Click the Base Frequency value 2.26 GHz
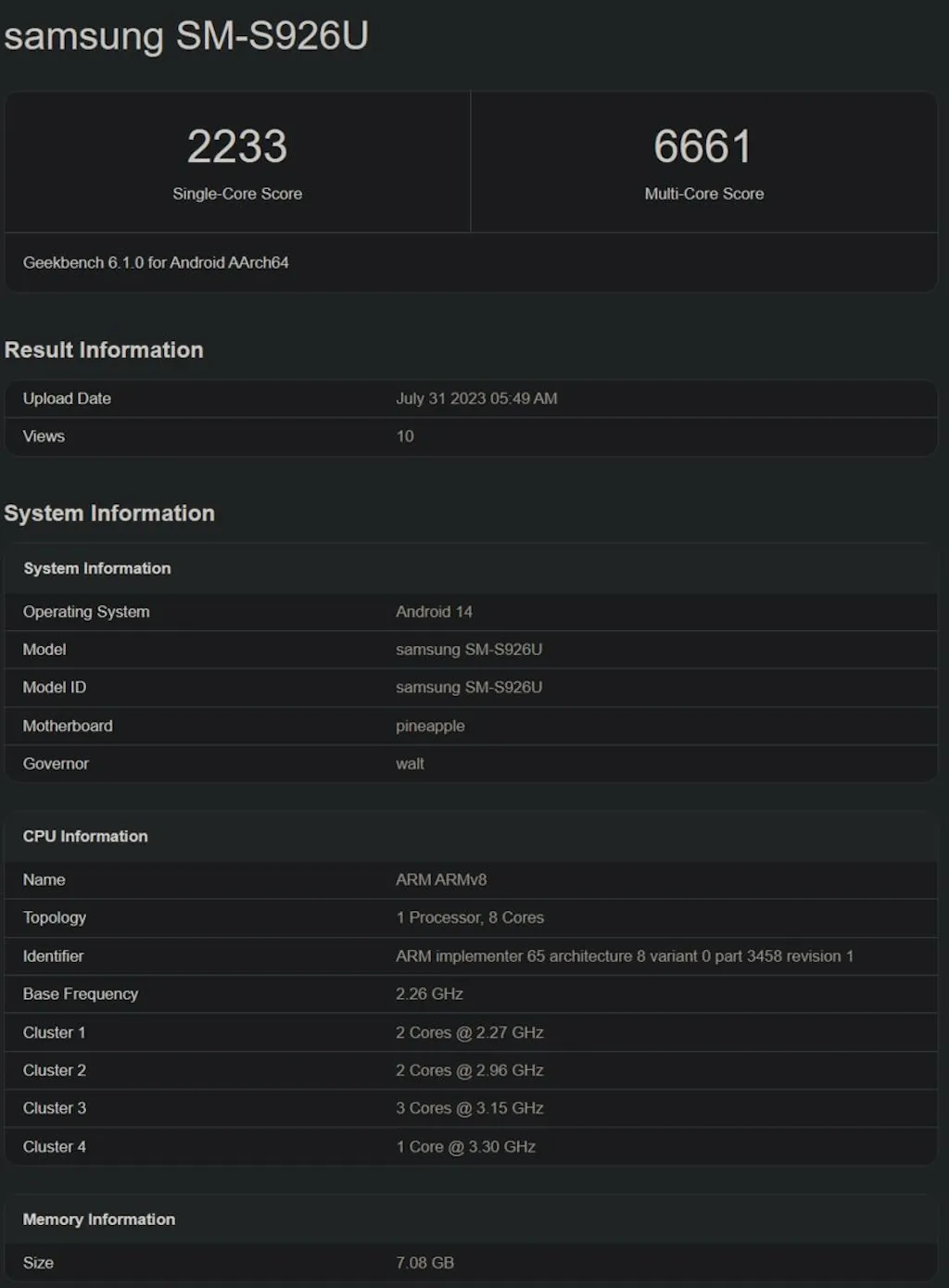Image resolution: width=949 pixels, height=1288 pixels. 429,993
